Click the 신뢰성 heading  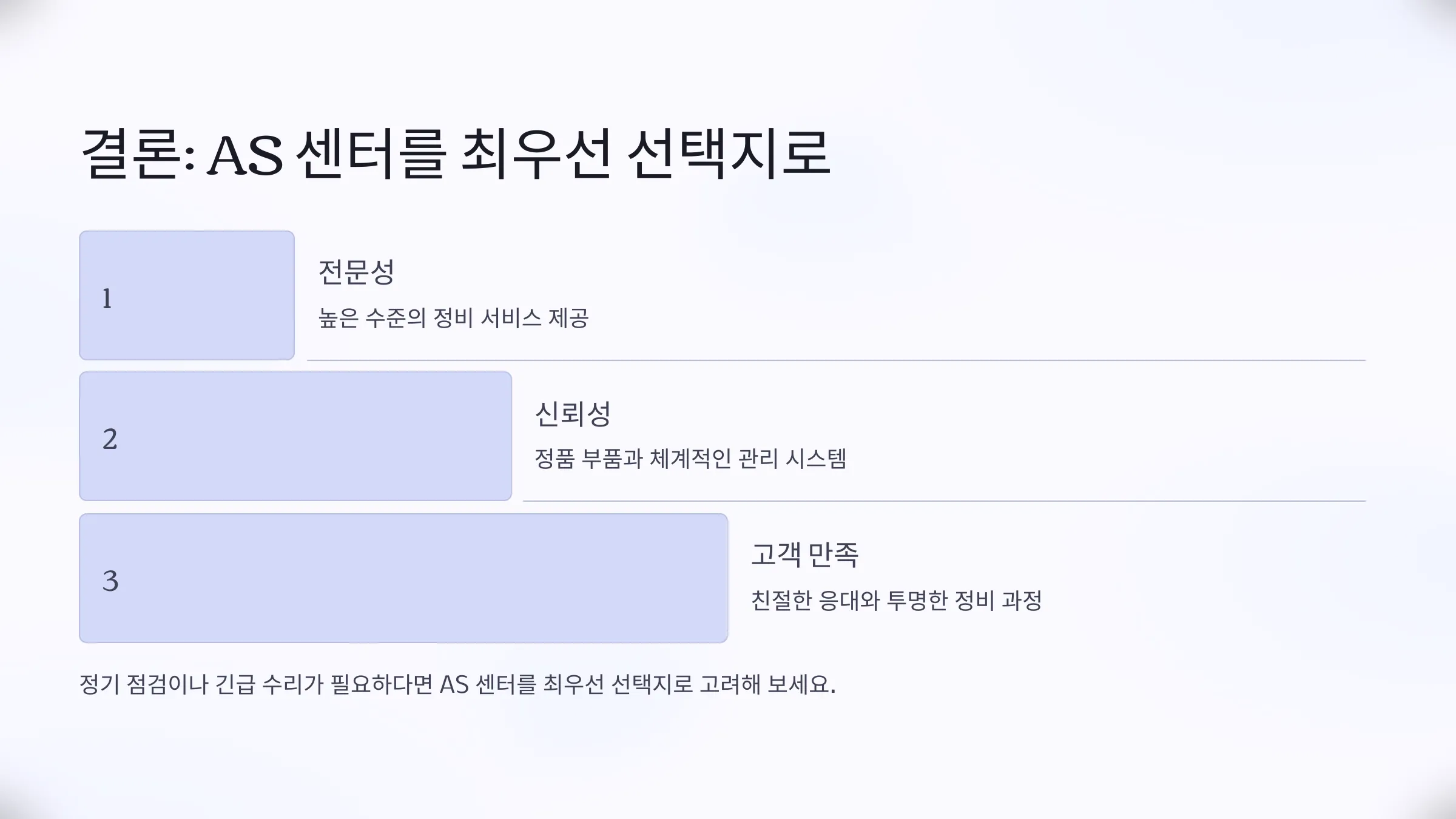point(573,414)
